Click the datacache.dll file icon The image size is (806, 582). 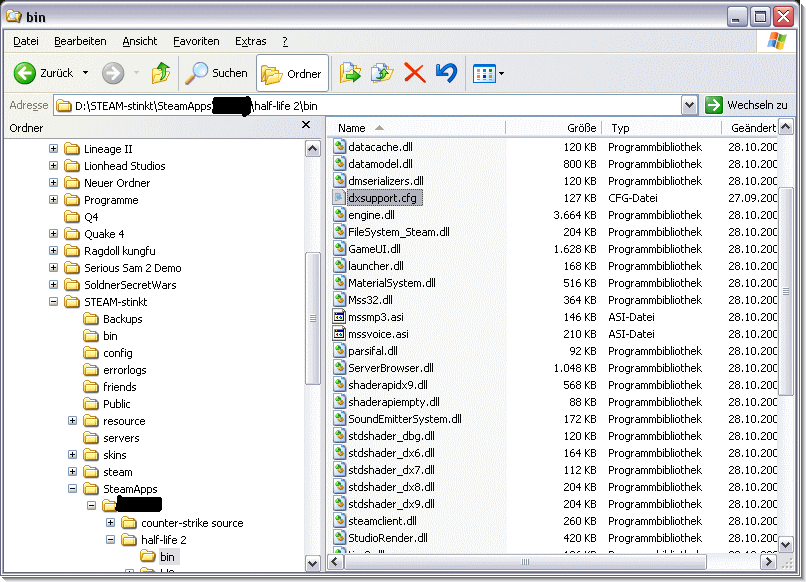[x=339, y=147]
